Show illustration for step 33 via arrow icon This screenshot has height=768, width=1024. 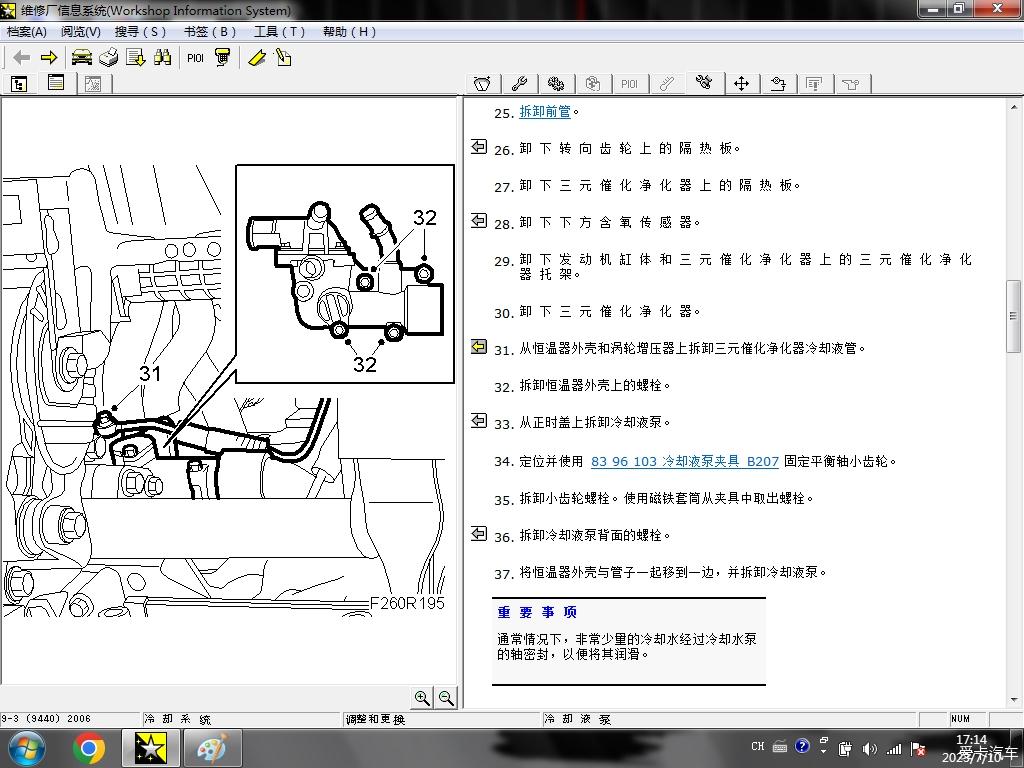(x=479, y=421)
